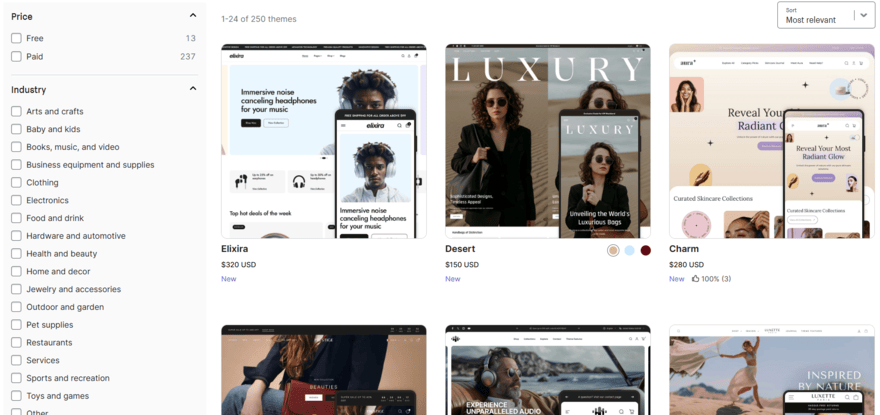880x415 pixels.
Task: Open the Elixira theme preview image
Action: [x=324, y=141]
